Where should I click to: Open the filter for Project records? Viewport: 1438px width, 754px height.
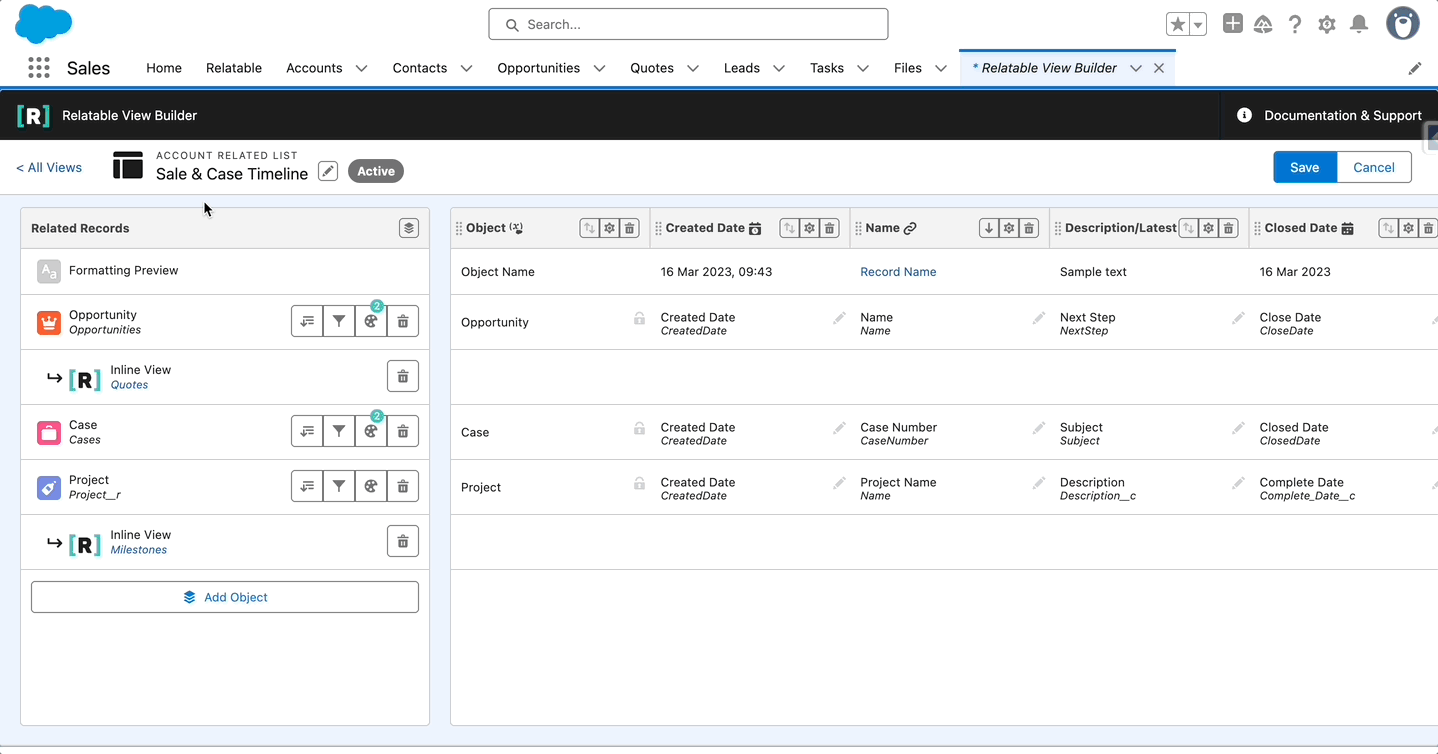click(x=339, y=486)
